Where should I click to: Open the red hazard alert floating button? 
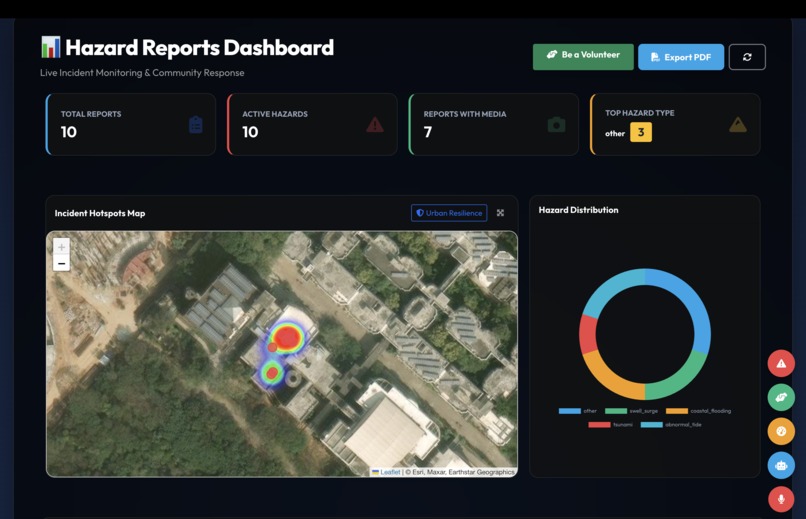coord(781,363)
